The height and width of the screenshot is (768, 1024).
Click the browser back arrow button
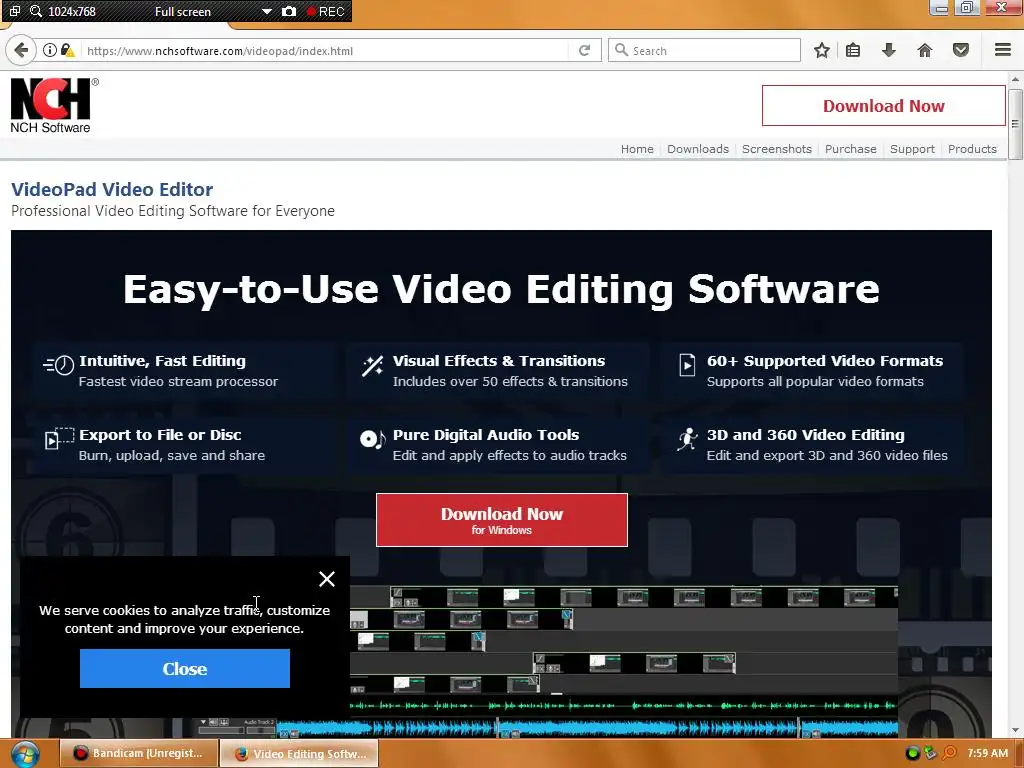point(21,50)
